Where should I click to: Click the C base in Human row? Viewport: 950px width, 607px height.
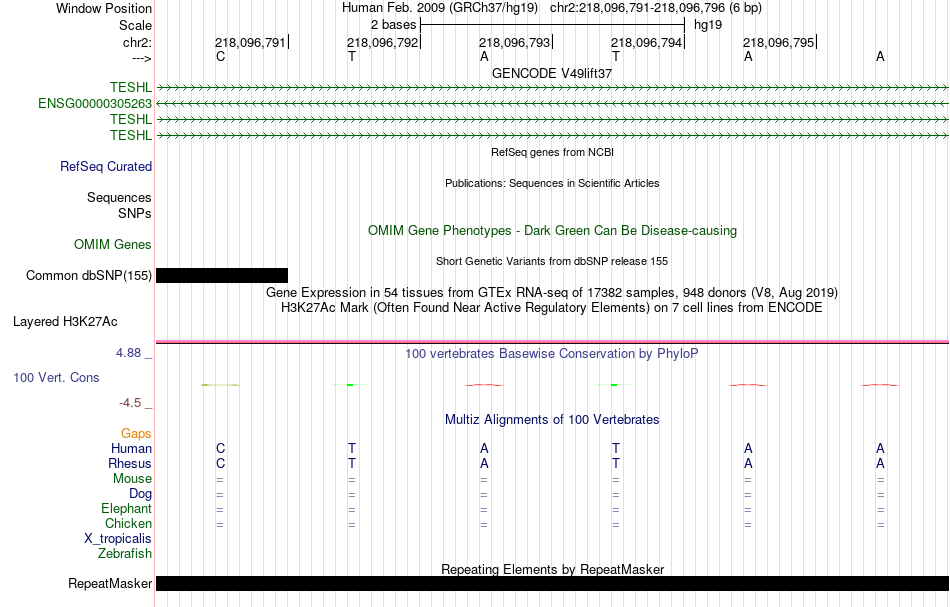coord(221,448)
